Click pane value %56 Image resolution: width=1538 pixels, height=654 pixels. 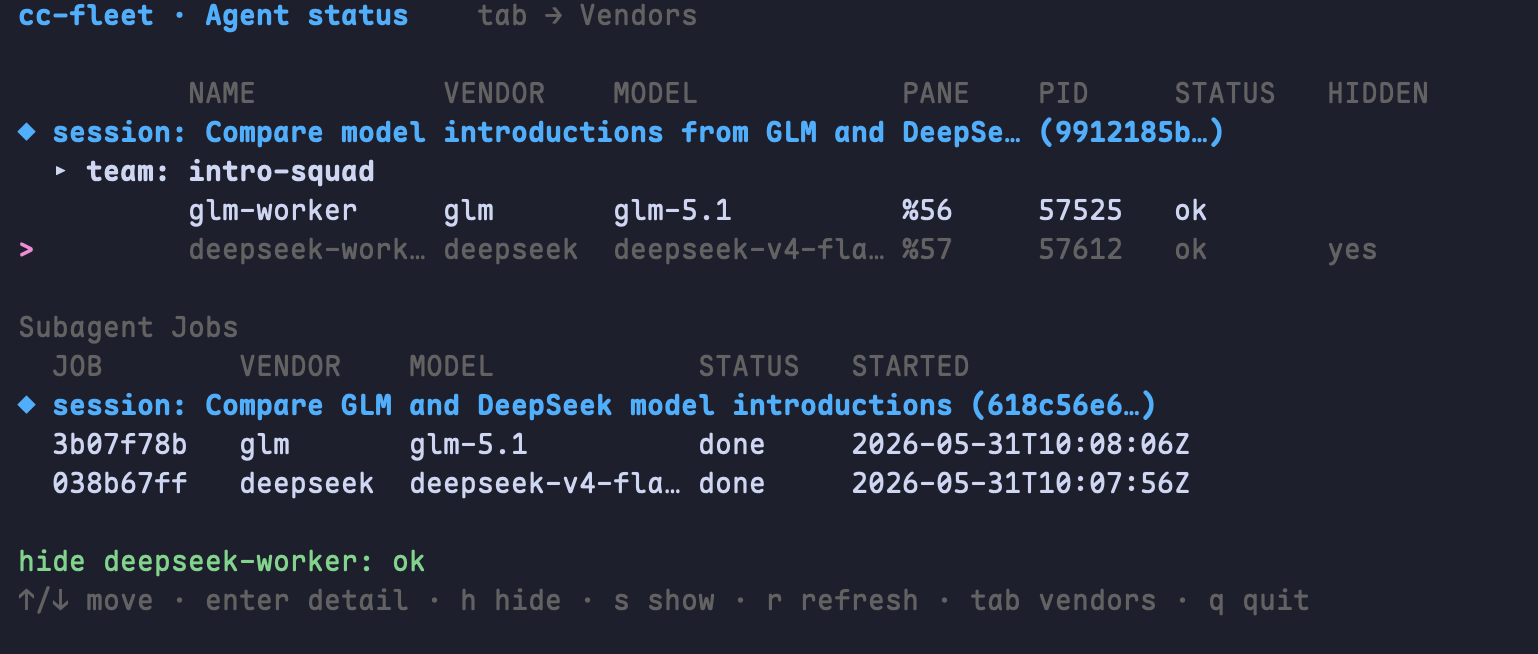click(928, 210)
